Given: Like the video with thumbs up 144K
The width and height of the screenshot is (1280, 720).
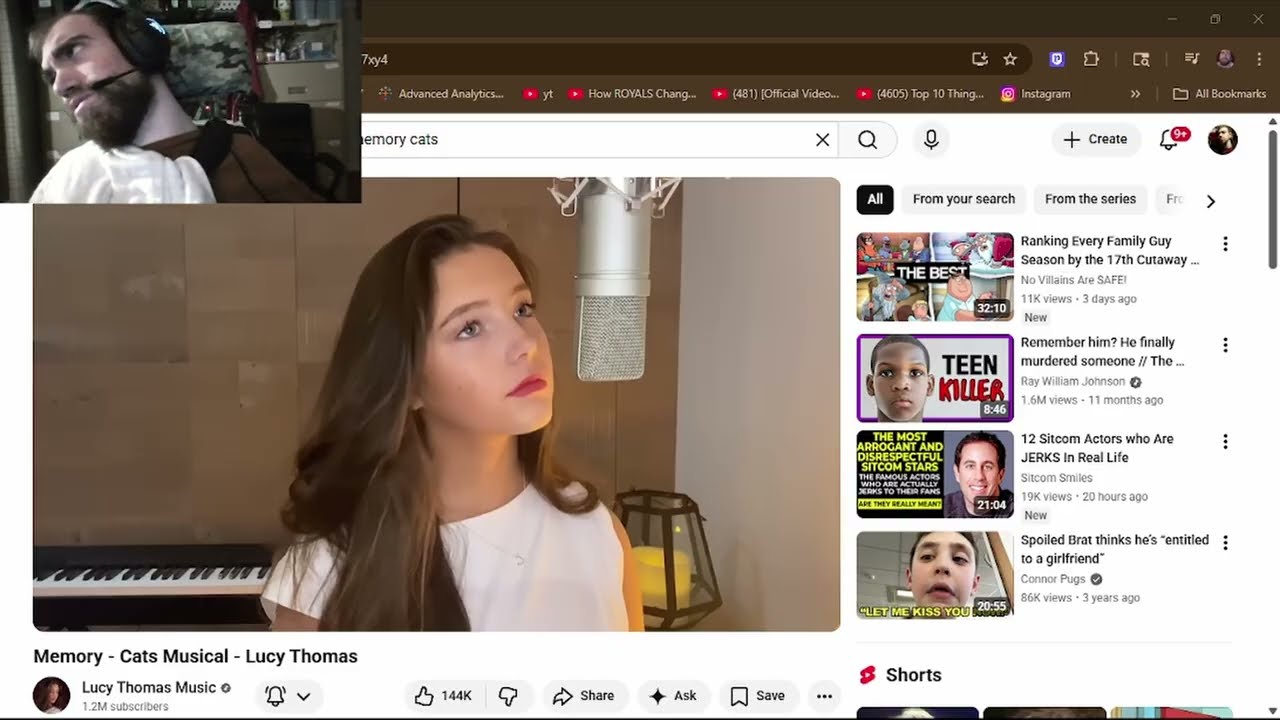Looking at the screenshot, I should point(443,696).
